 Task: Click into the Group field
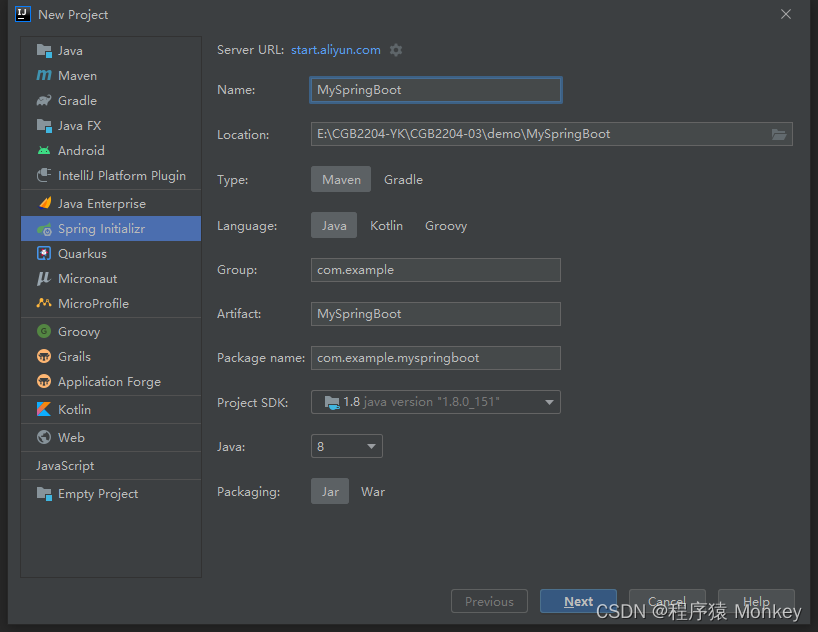(x=436, y=270)
